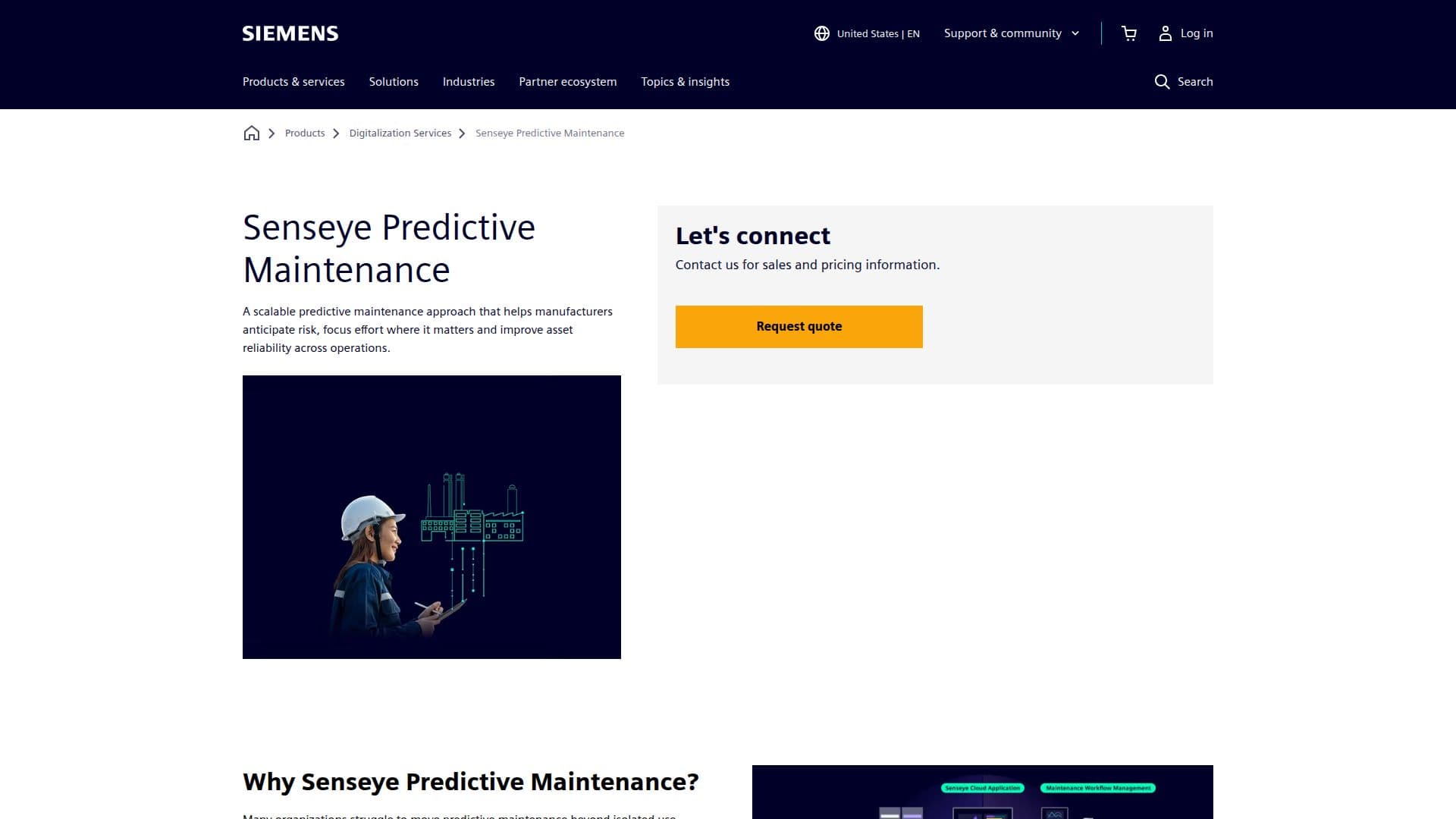Go to home via breadcrumb house icon

click(252, 133)
